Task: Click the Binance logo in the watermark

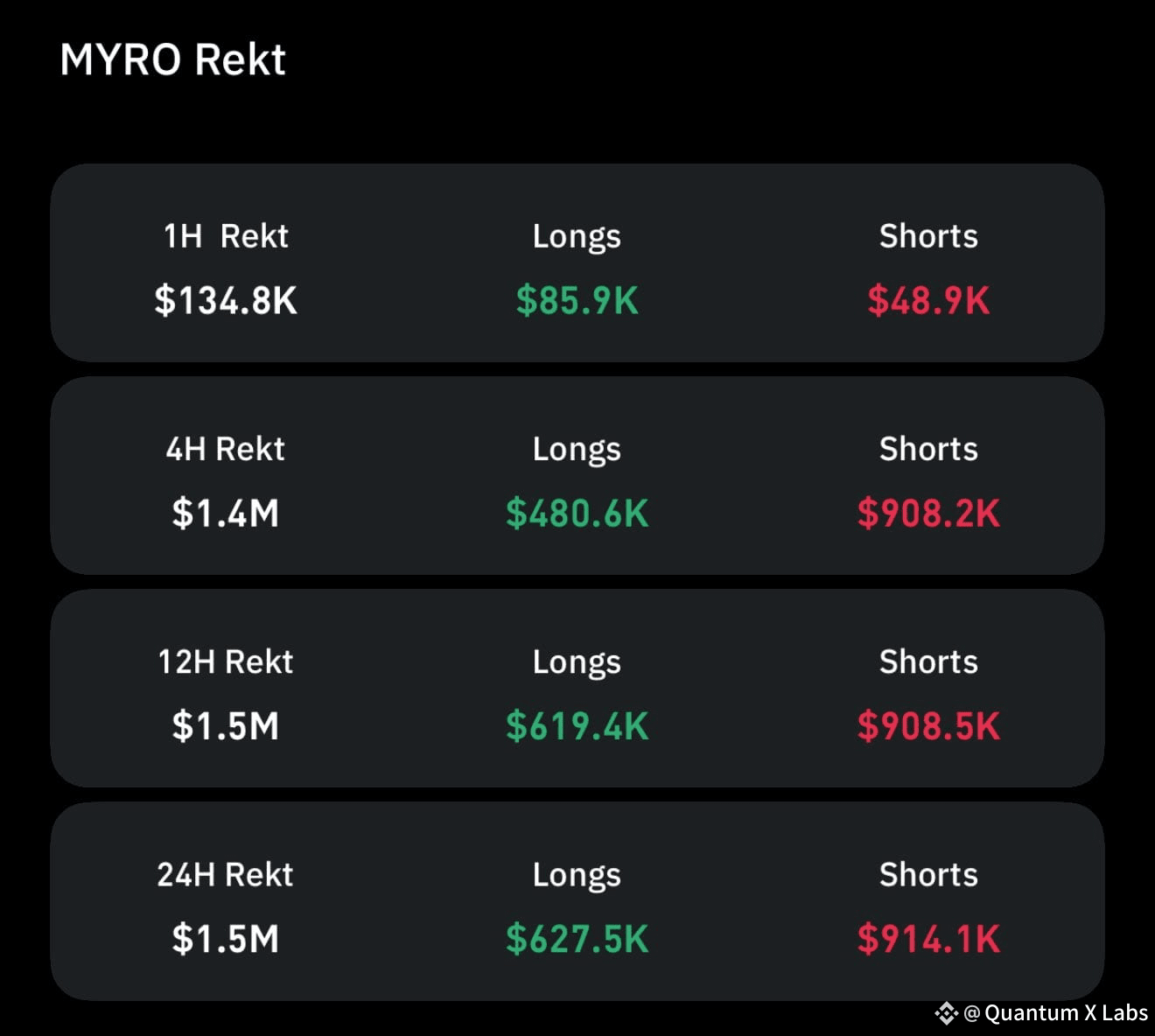Action: pos(946,1013)
